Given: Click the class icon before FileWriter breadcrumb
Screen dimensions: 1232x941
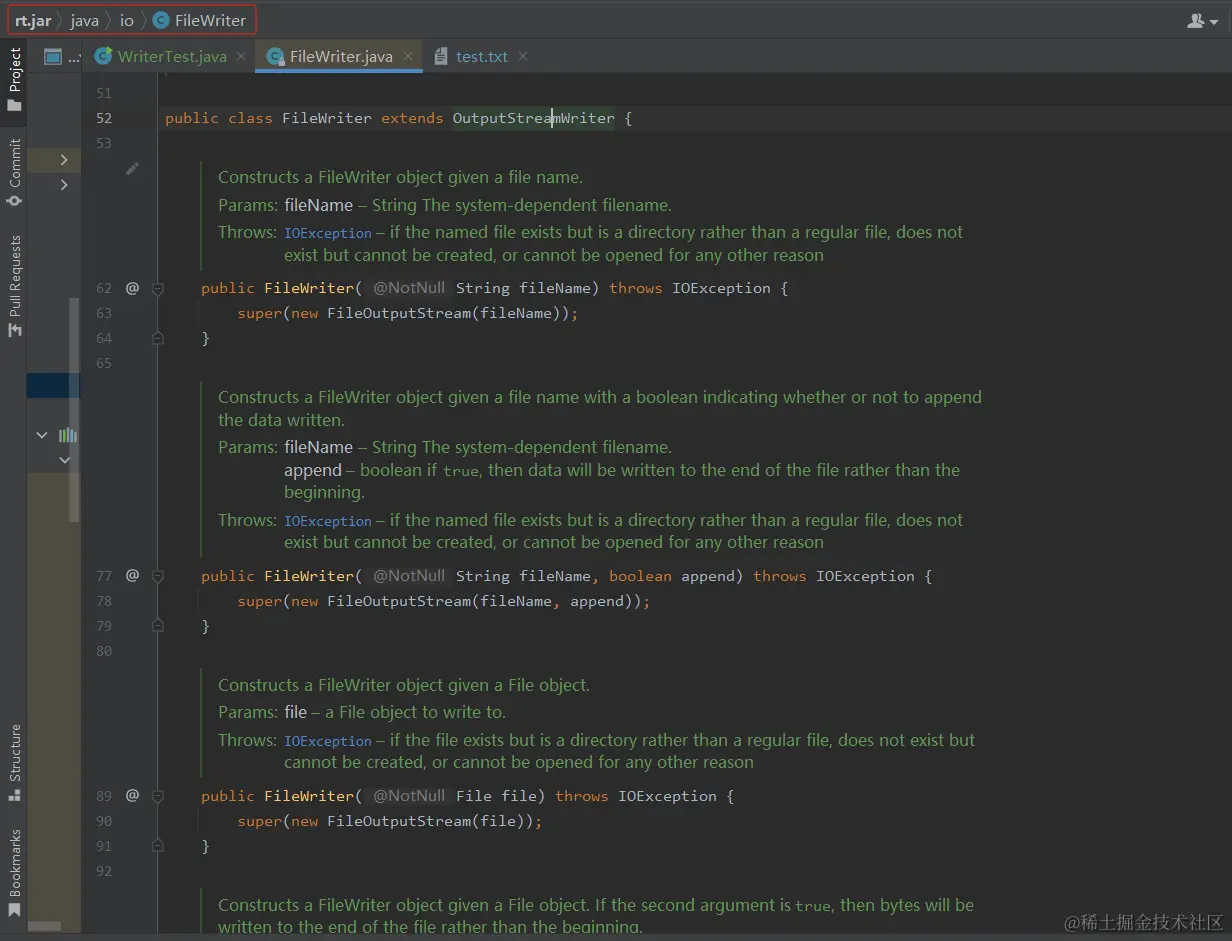Looking at the screenshot, I should click(160, 20).
